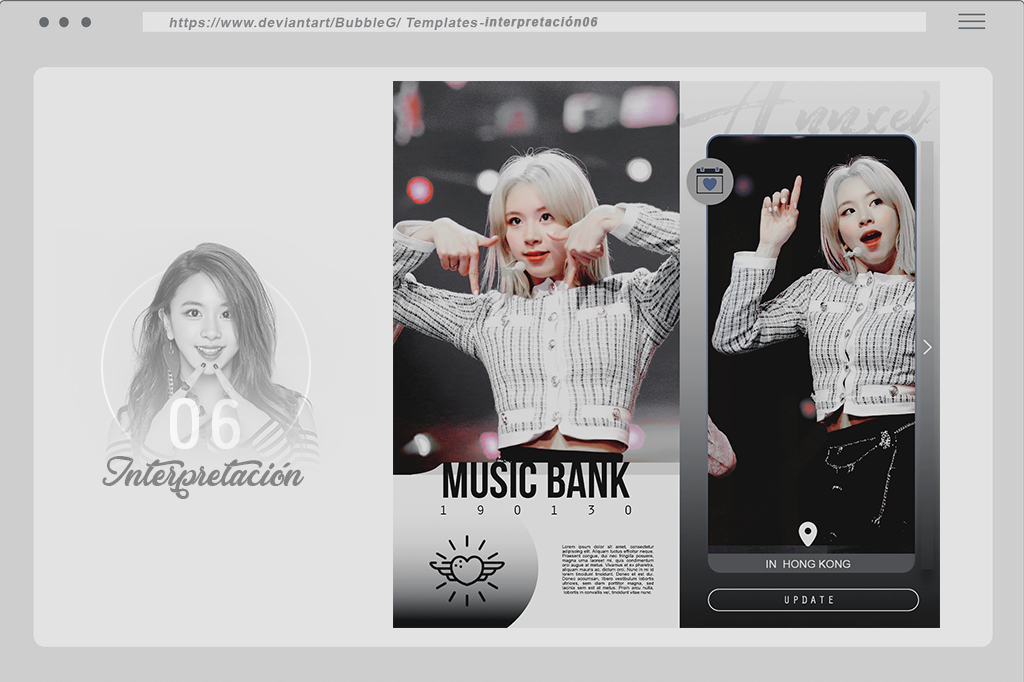Go to next photo with right chevron
1024x682 pixels.
click(927, 347)
